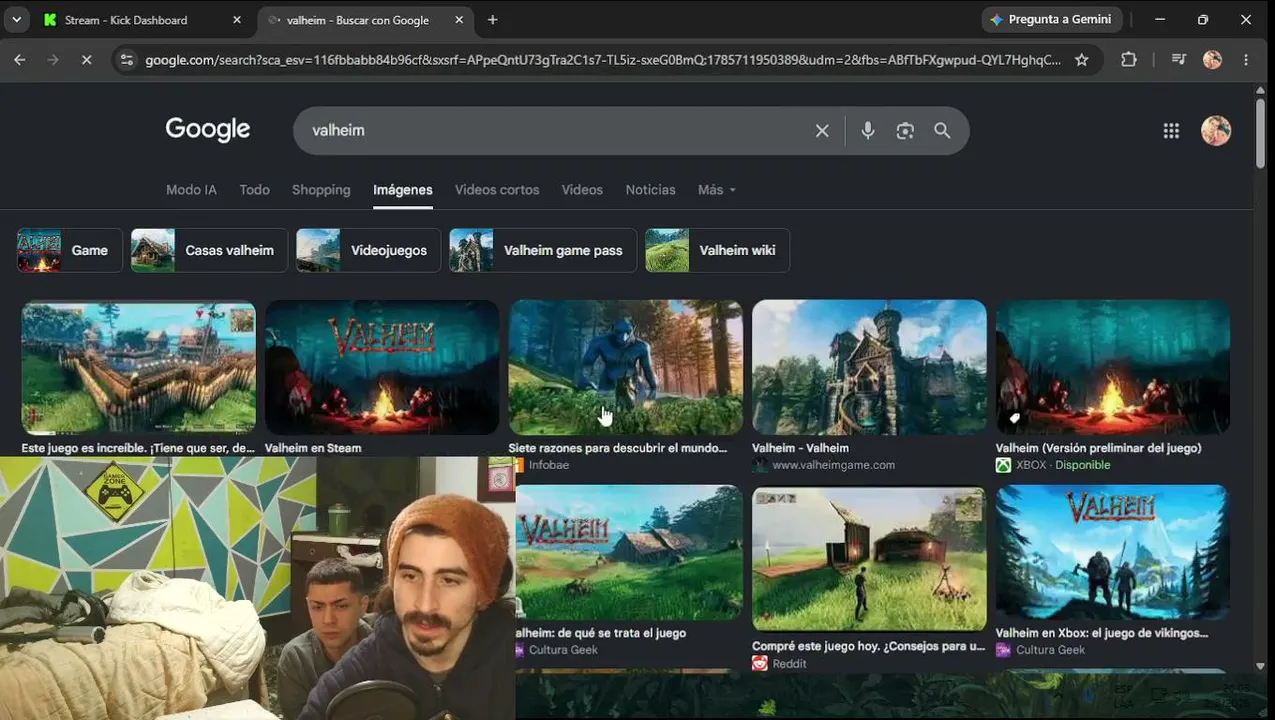Select the Shopping tab

click(x=321, y=190)
